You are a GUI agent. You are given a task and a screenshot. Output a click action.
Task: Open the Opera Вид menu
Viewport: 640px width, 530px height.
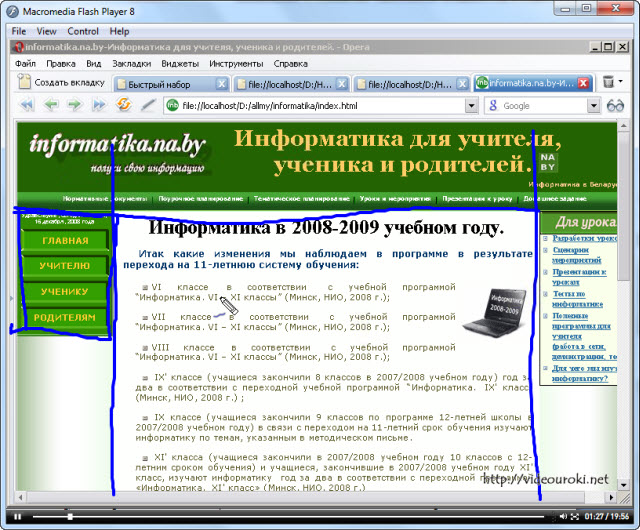[x=93, y=64]
